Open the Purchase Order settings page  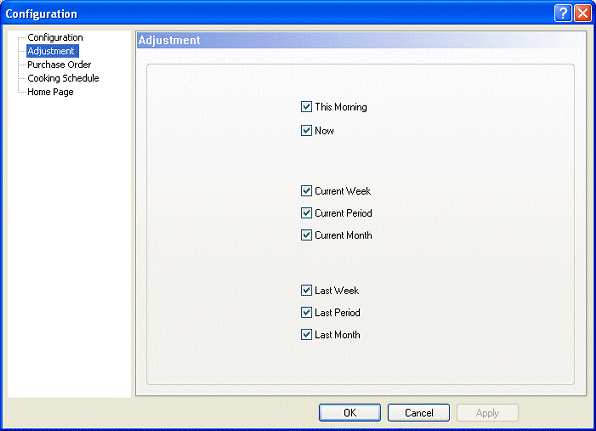59,65
